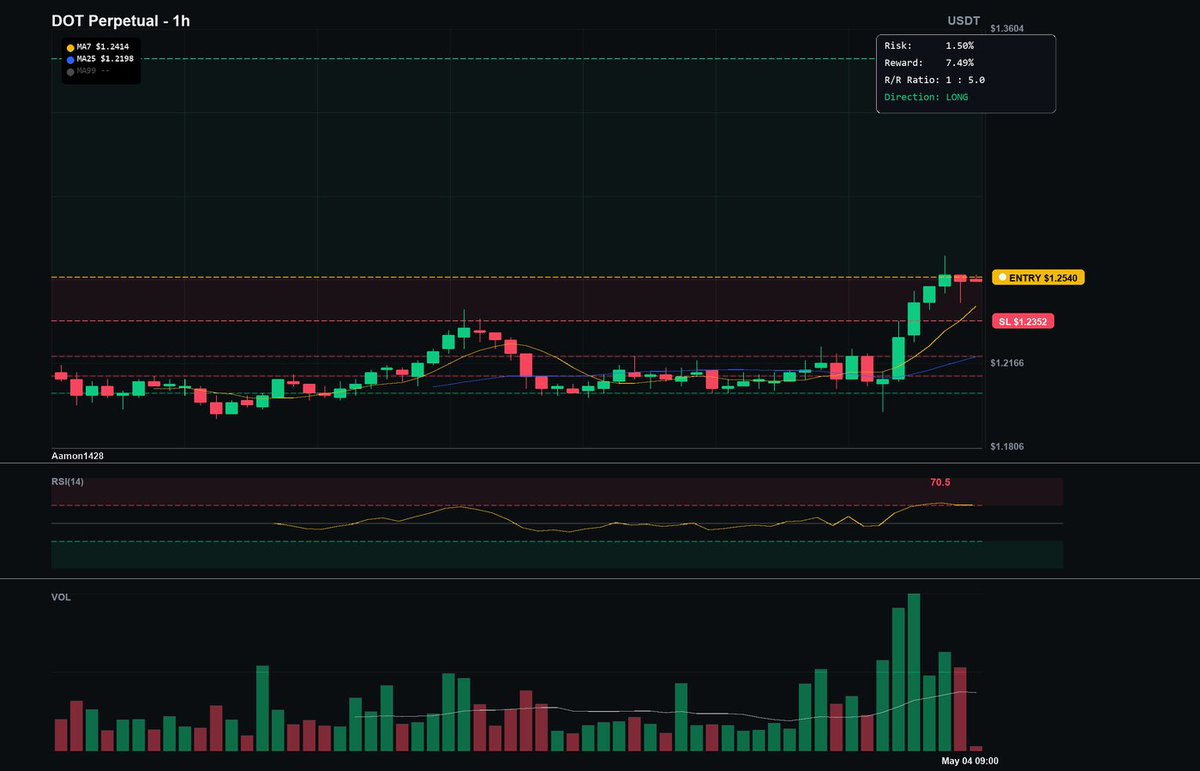Click the May 04 09:00 time label
The width and height of the screenshot is (1200, 771).
point(970,762)
